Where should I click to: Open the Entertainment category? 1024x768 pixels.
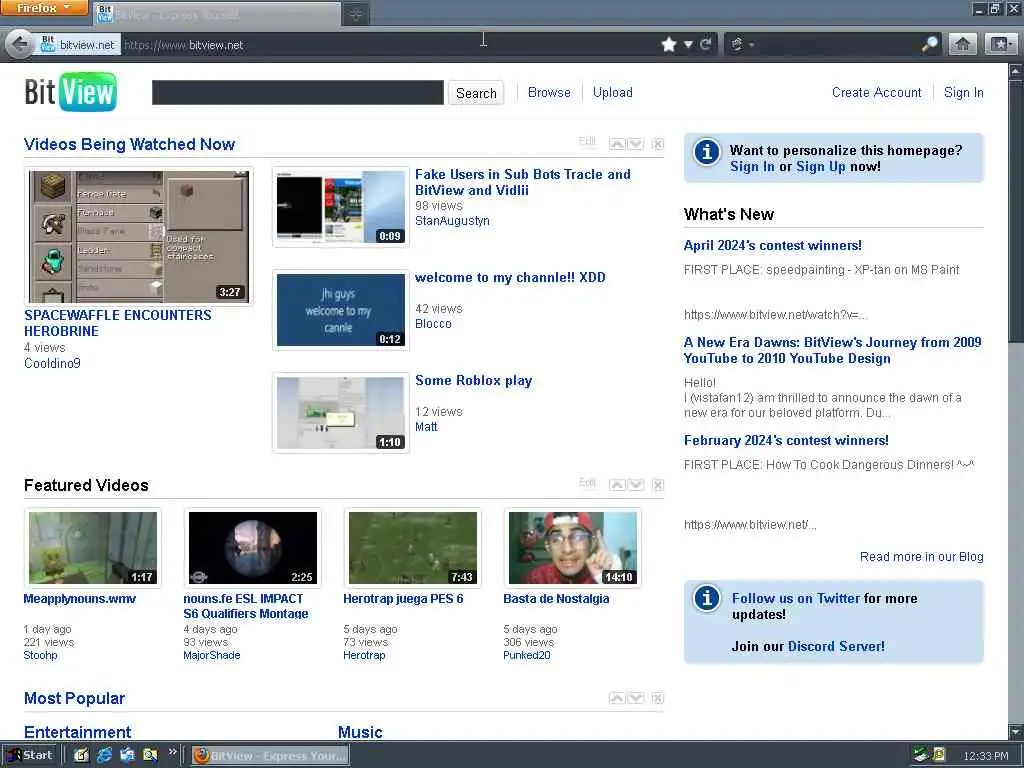pos(78,732)
